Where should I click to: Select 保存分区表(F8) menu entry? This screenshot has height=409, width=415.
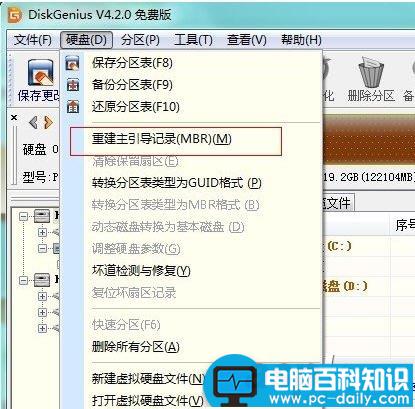click(x=132, y=63)
